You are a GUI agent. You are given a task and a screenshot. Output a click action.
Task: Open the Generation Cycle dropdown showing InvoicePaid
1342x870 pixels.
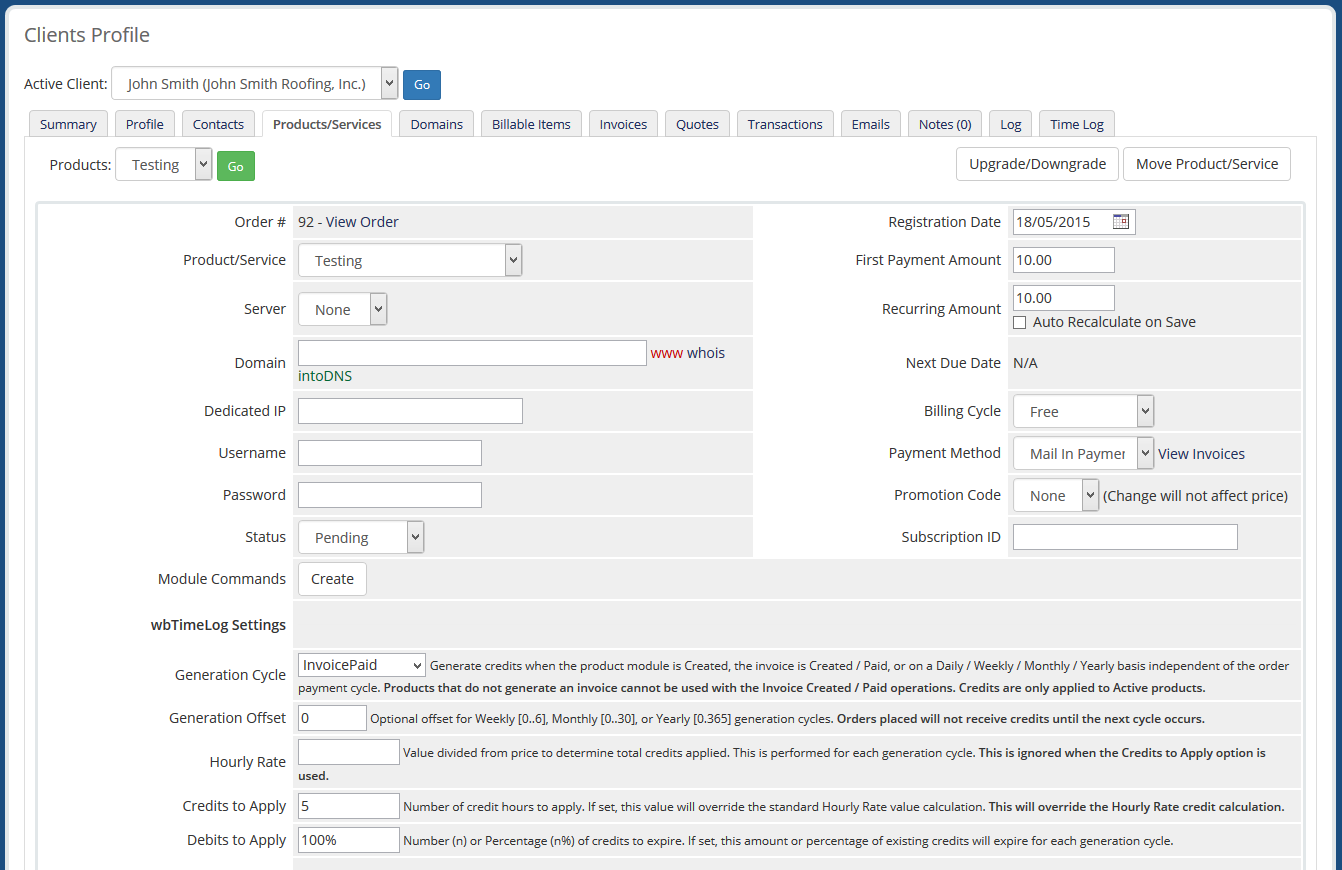tap(360, 664)
